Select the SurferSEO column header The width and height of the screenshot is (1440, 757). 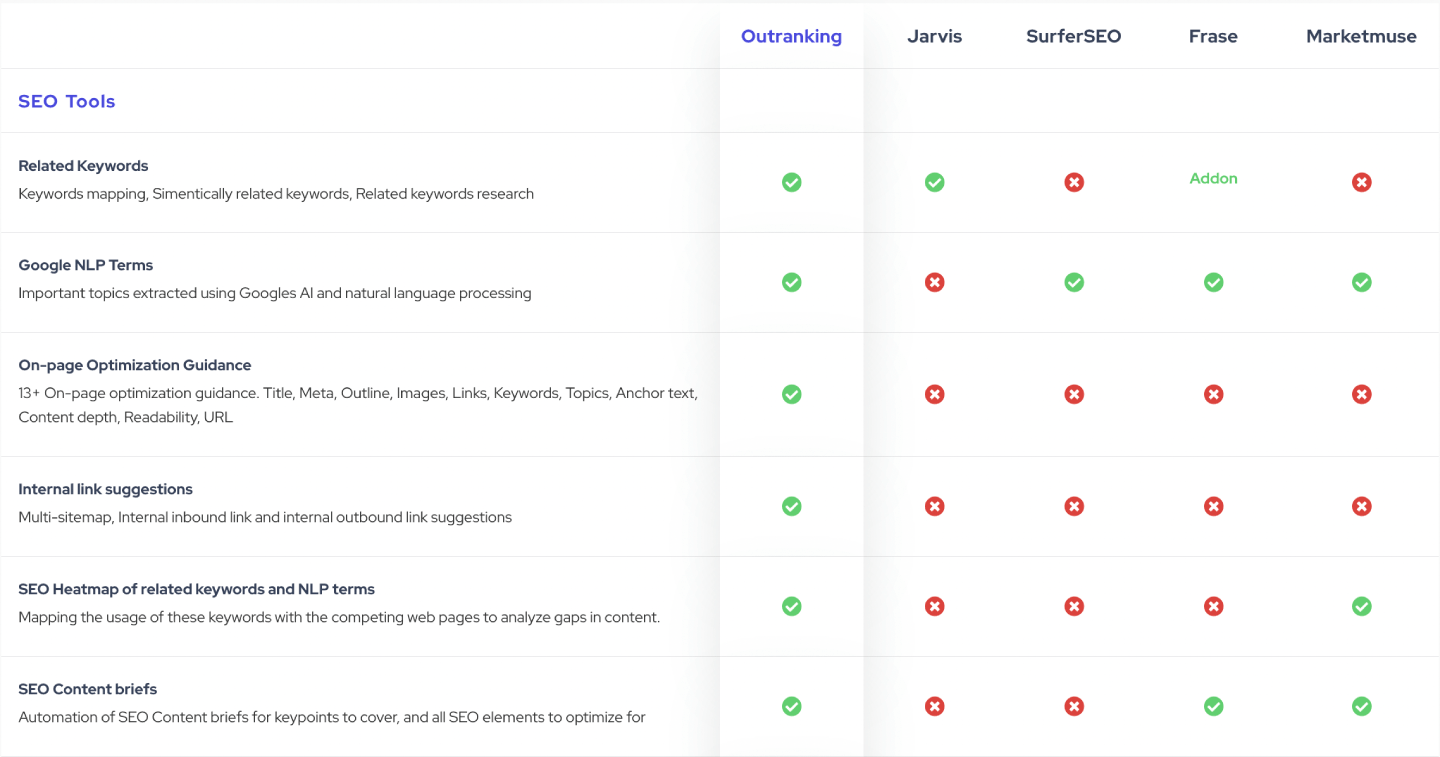[1073, 36]
